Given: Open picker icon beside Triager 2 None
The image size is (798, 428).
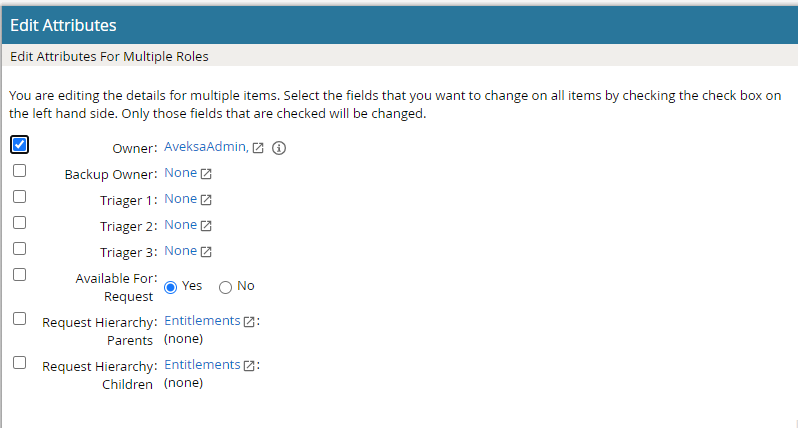Looking at the screenshot, I should tap(206, 226).
